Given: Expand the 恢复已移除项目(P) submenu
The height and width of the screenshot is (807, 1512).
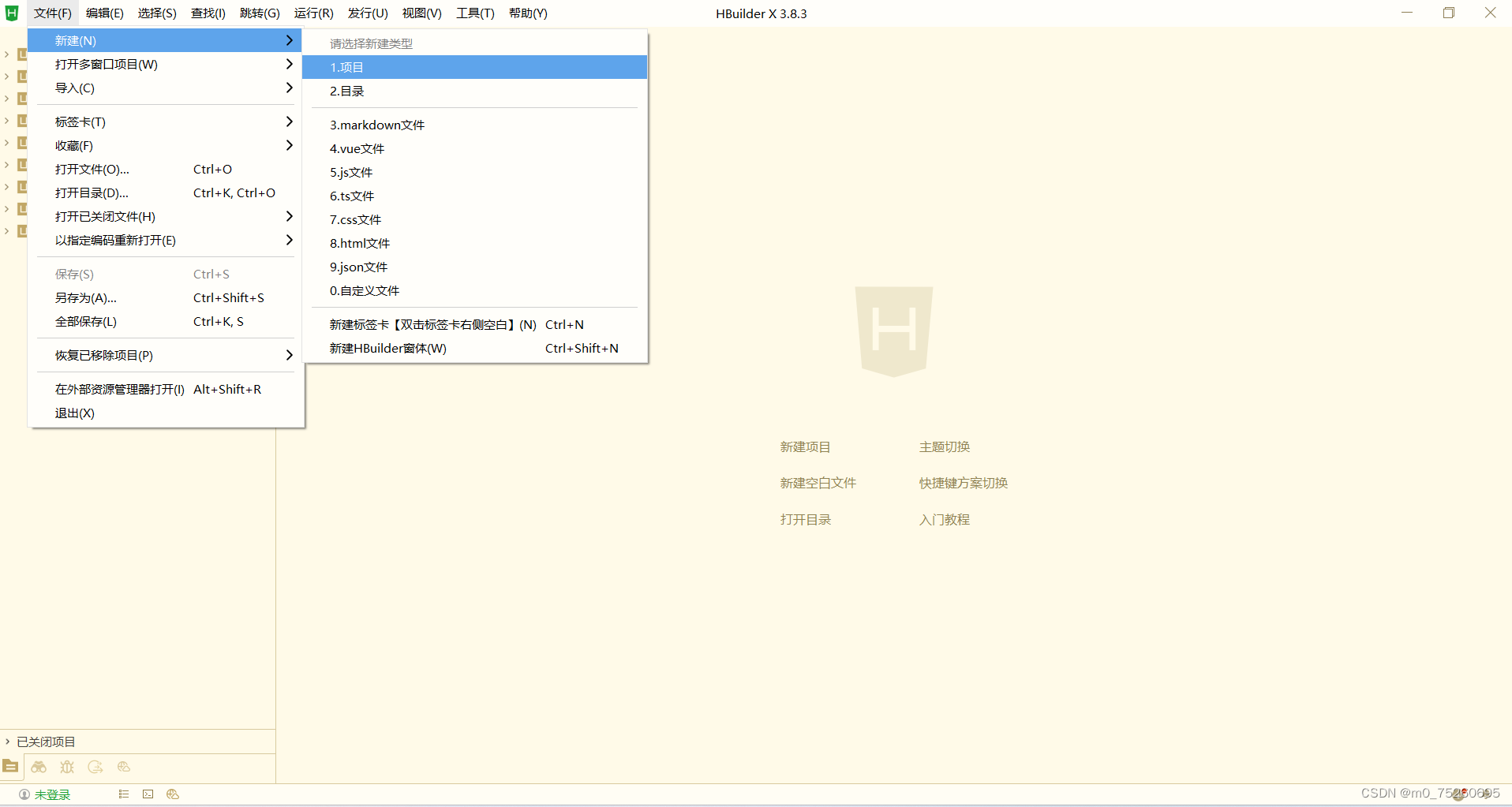Looking at the screenshot, I should (165, 355).
